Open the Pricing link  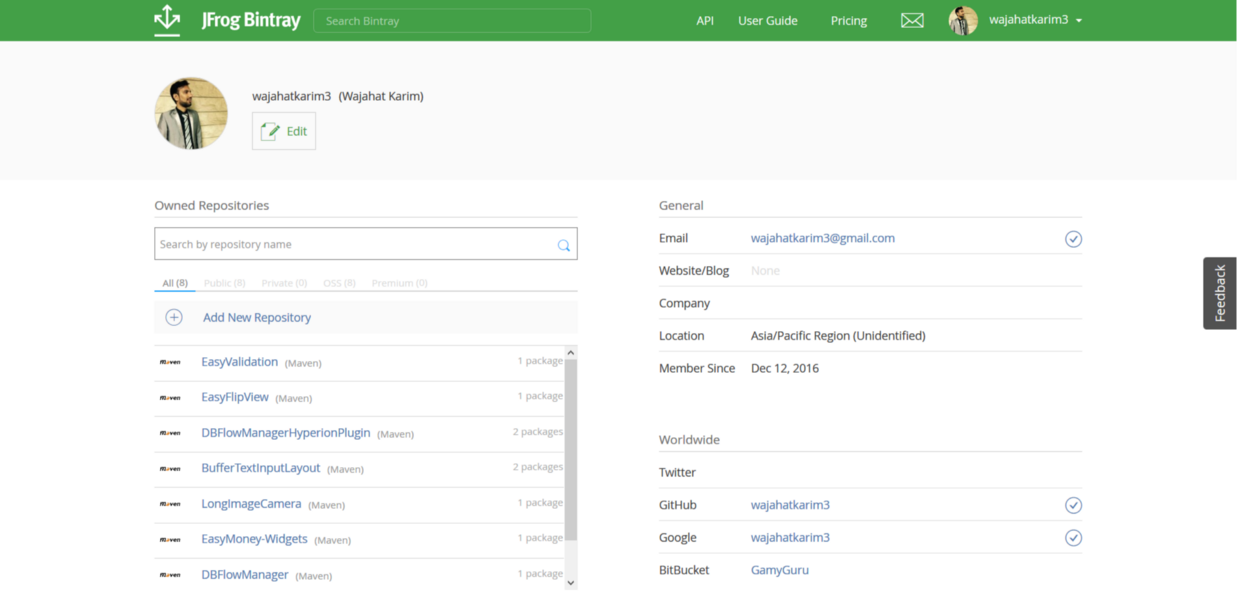[x=849, y=21]
